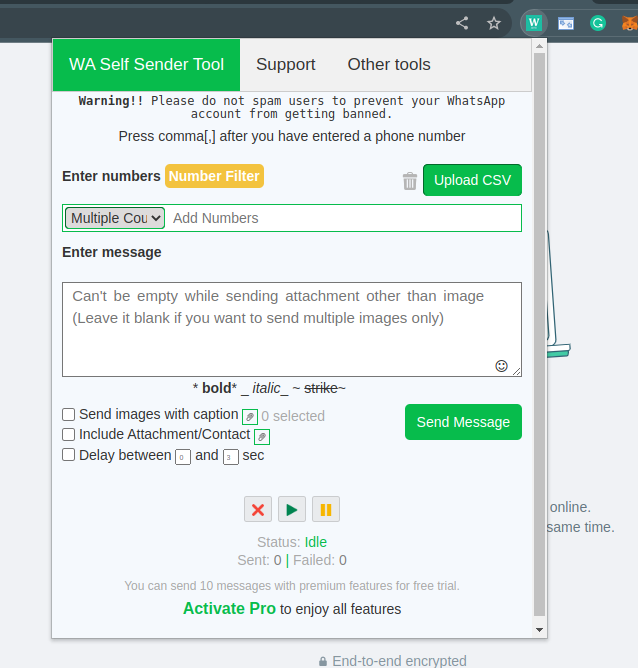This screenshot has height=668, width=638.
Task: Click the popup vertical scrollbar thumb
Action: click(540, 334)
